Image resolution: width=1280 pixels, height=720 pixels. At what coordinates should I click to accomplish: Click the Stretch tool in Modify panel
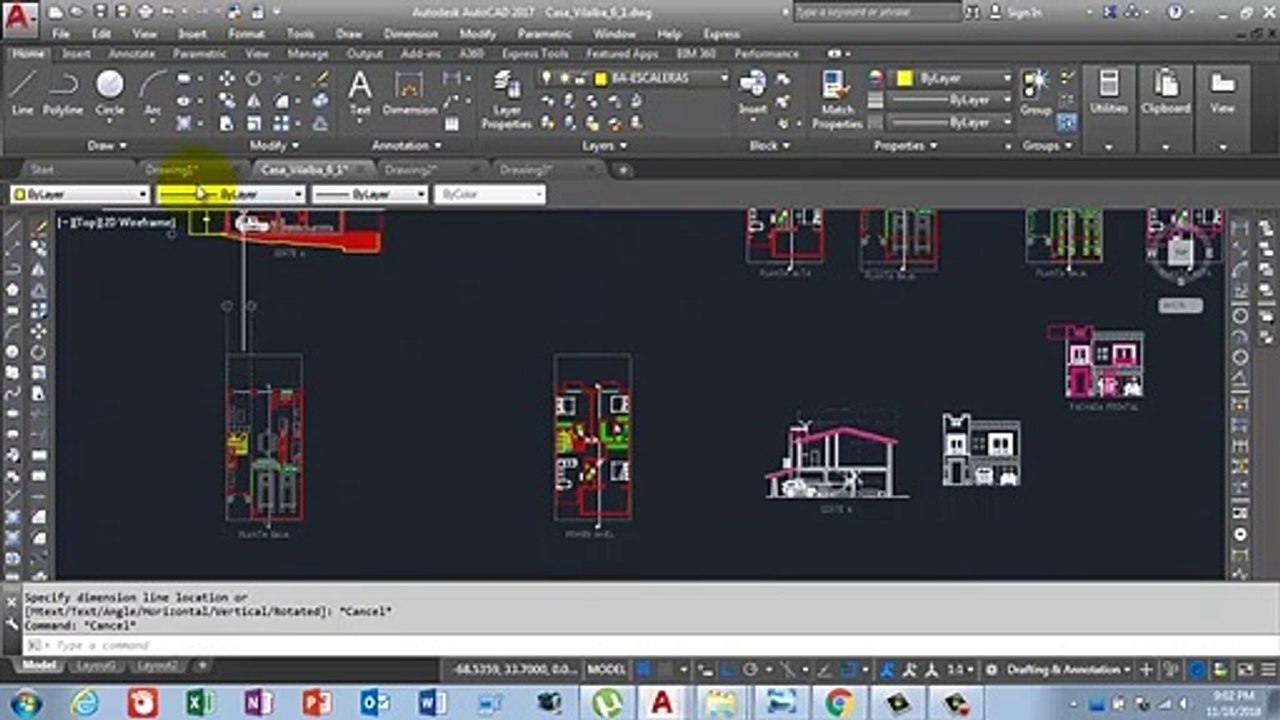(227, 123)
